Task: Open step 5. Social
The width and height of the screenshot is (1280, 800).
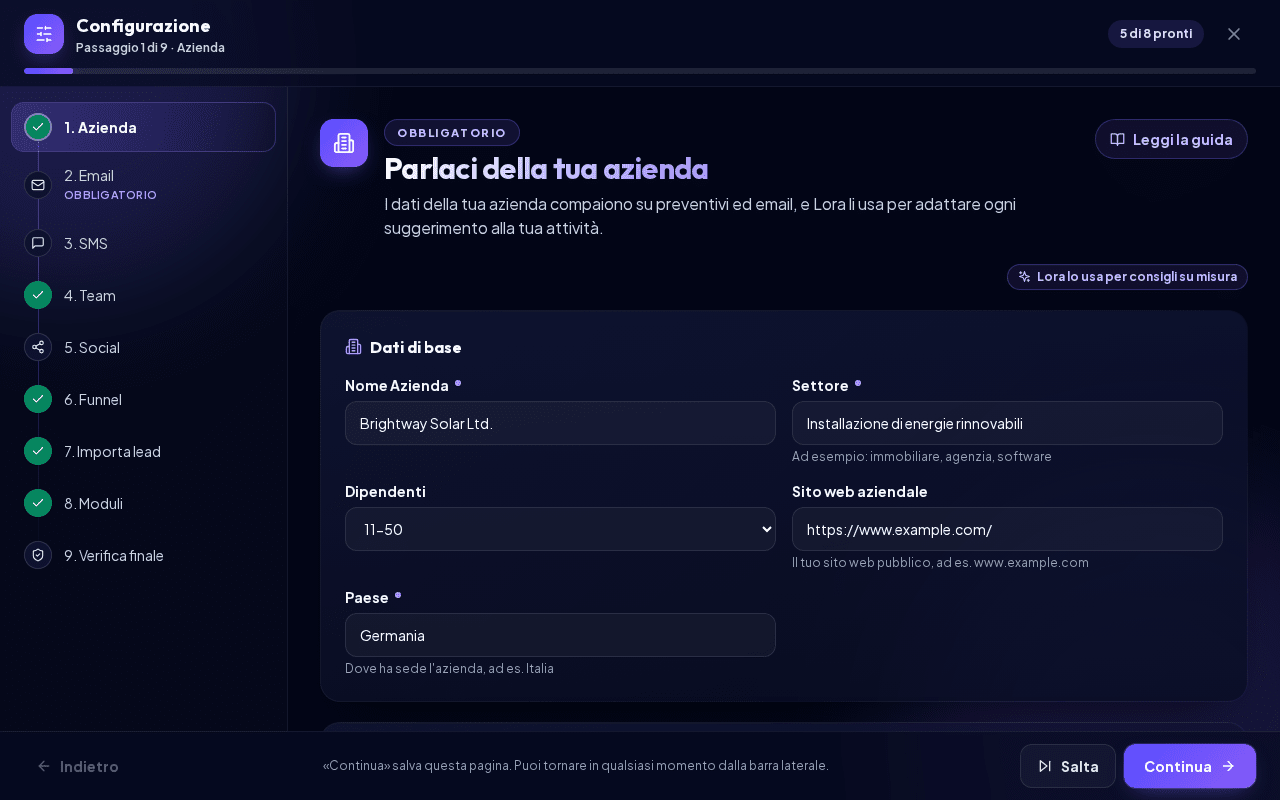Action: tap(143, 347)
